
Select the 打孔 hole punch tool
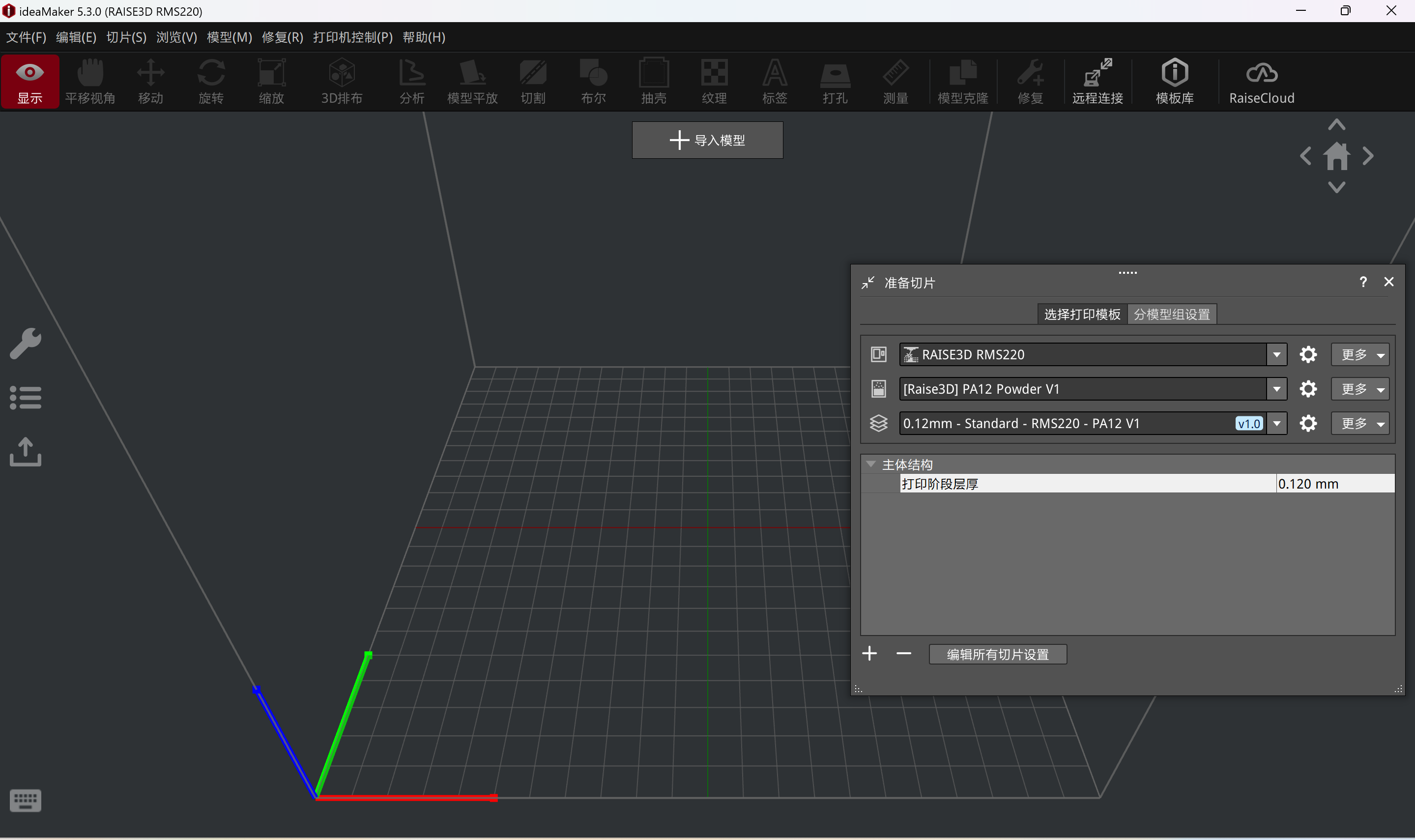pos(836,81)
